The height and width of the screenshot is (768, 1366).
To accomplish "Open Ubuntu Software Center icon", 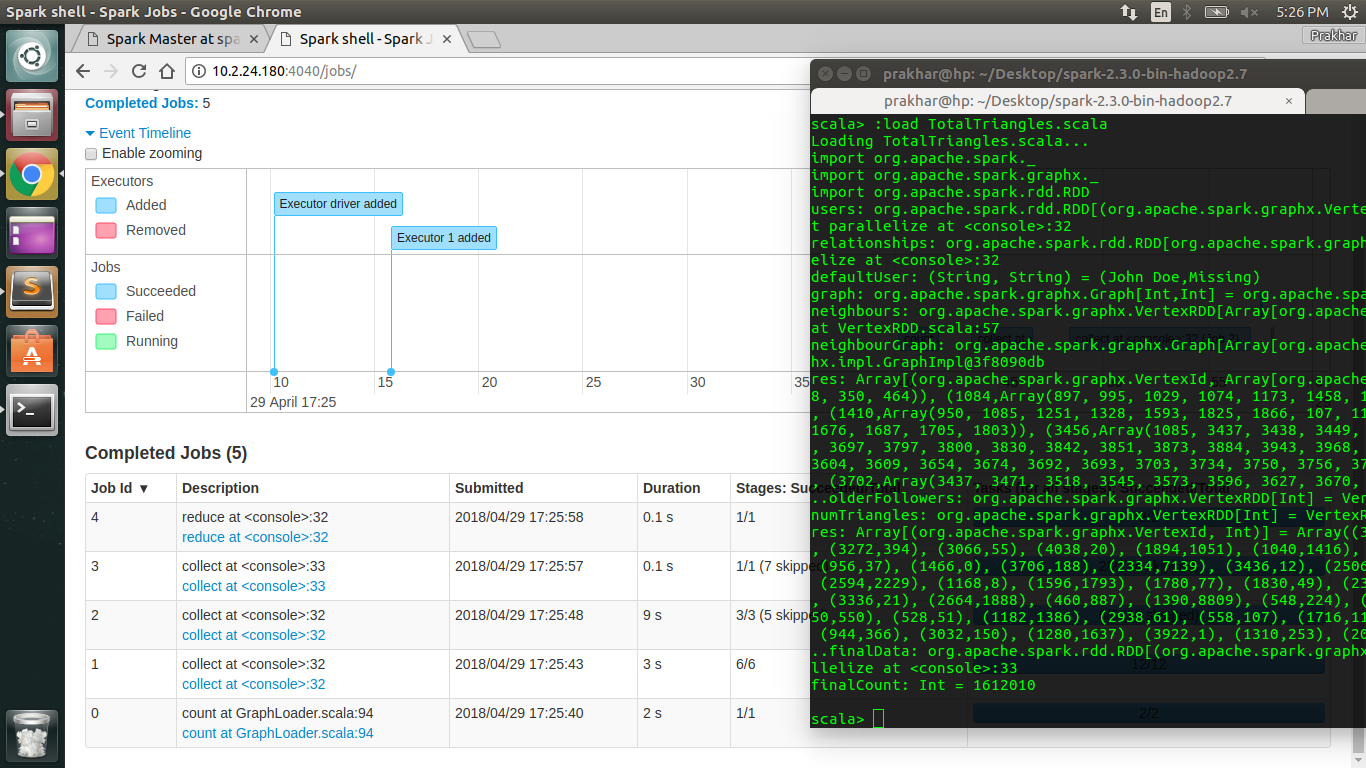I will 32,351.
